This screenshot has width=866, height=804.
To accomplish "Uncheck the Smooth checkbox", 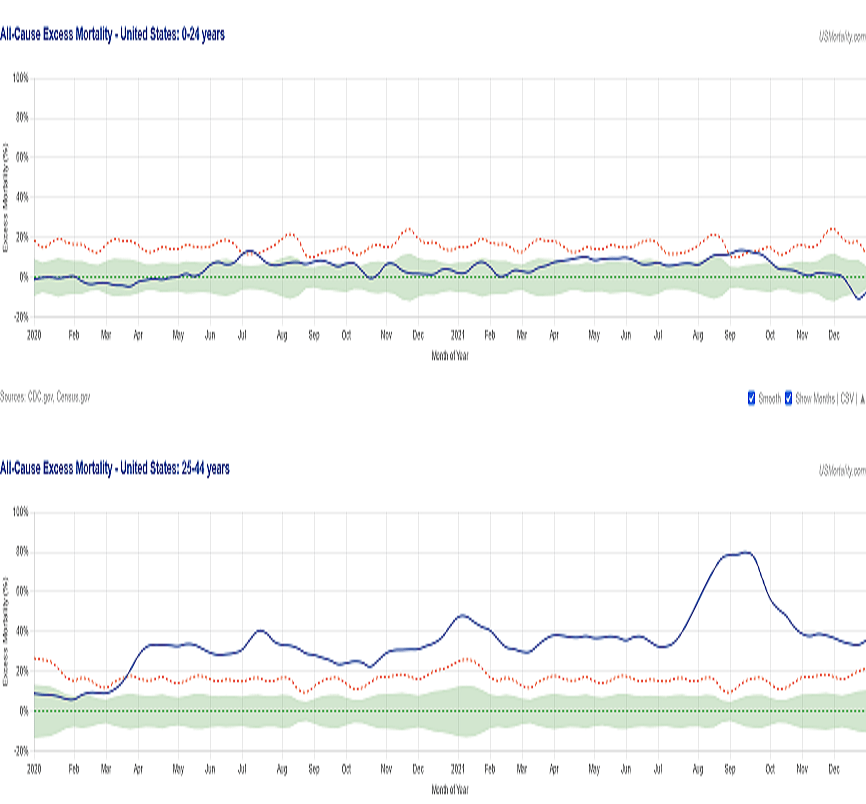I will pos(752,398).
